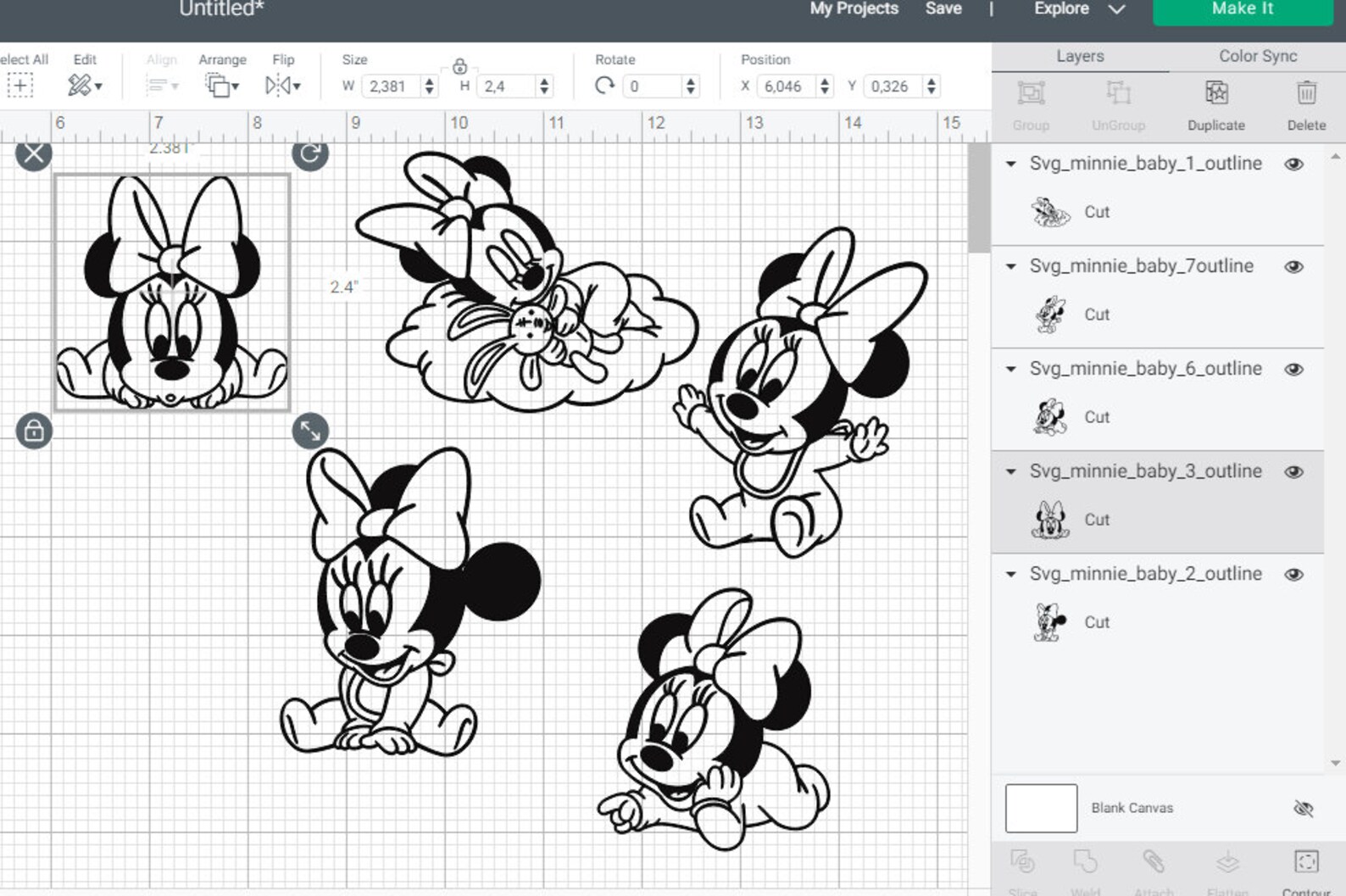
Task: Open the Edit tool icon
Action: (84, 86)
